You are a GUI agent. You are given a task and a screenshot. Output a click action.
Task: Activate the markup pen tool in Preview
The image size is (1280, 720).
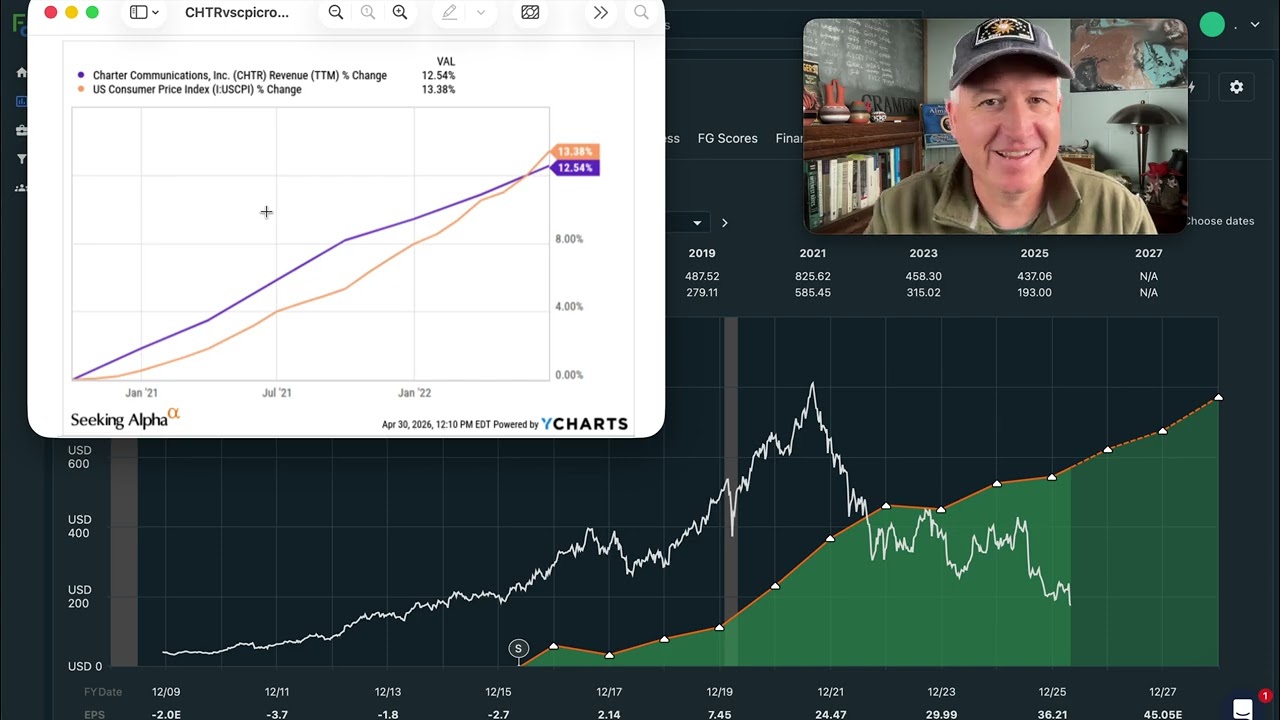pos(450,12)
